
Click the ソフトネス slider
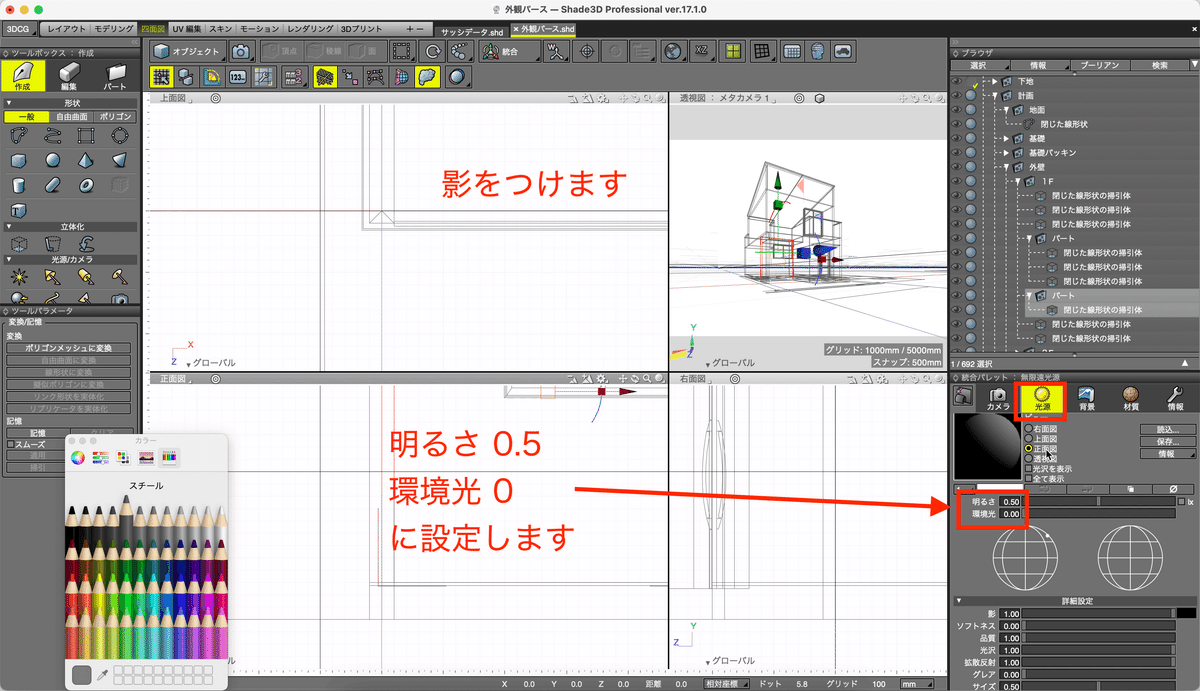[1099, 626]
